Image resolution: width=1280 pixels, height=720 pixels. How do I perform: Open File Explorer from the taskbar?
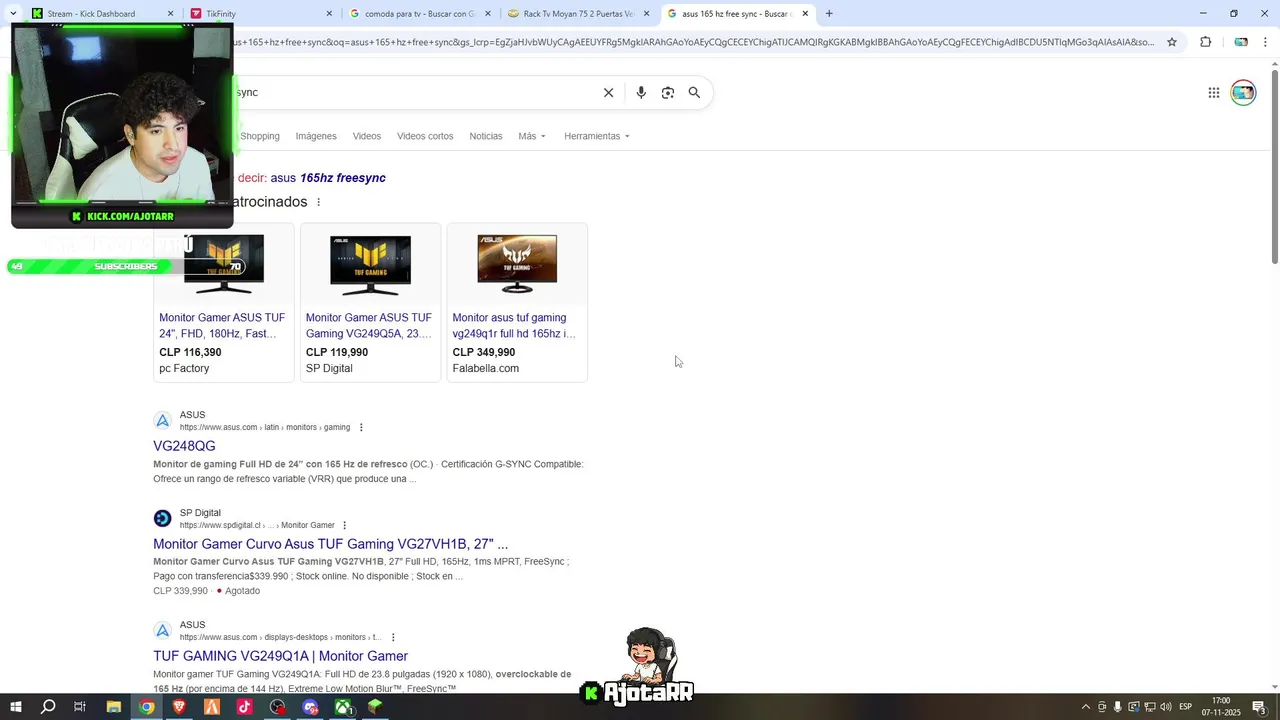113,707
